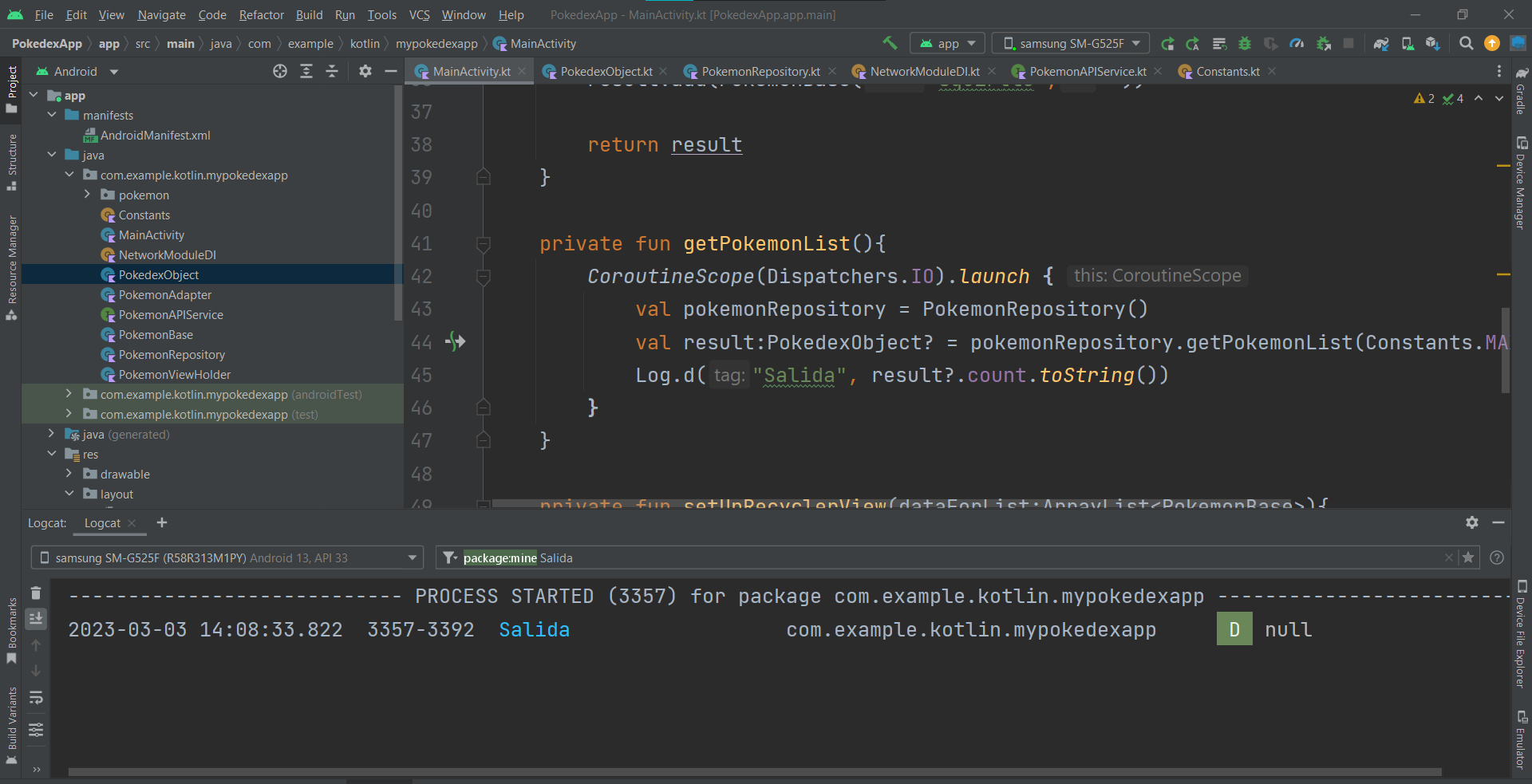Image resolution: width=1532 pixels, height=784 pixels.
Task: Clear Logcat with the trash icon
Action: (36, 593)
